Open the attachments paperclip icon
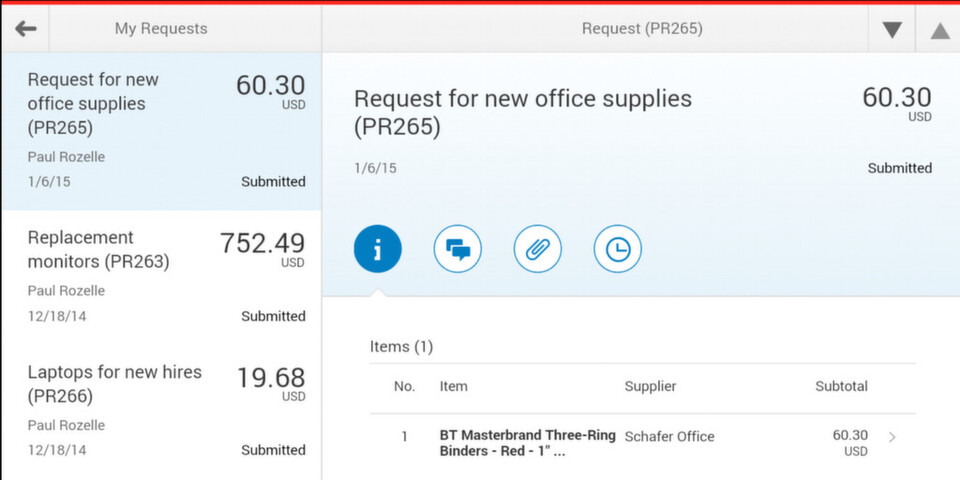This screenshot has width=960, height=480. (x=538, y=249)
